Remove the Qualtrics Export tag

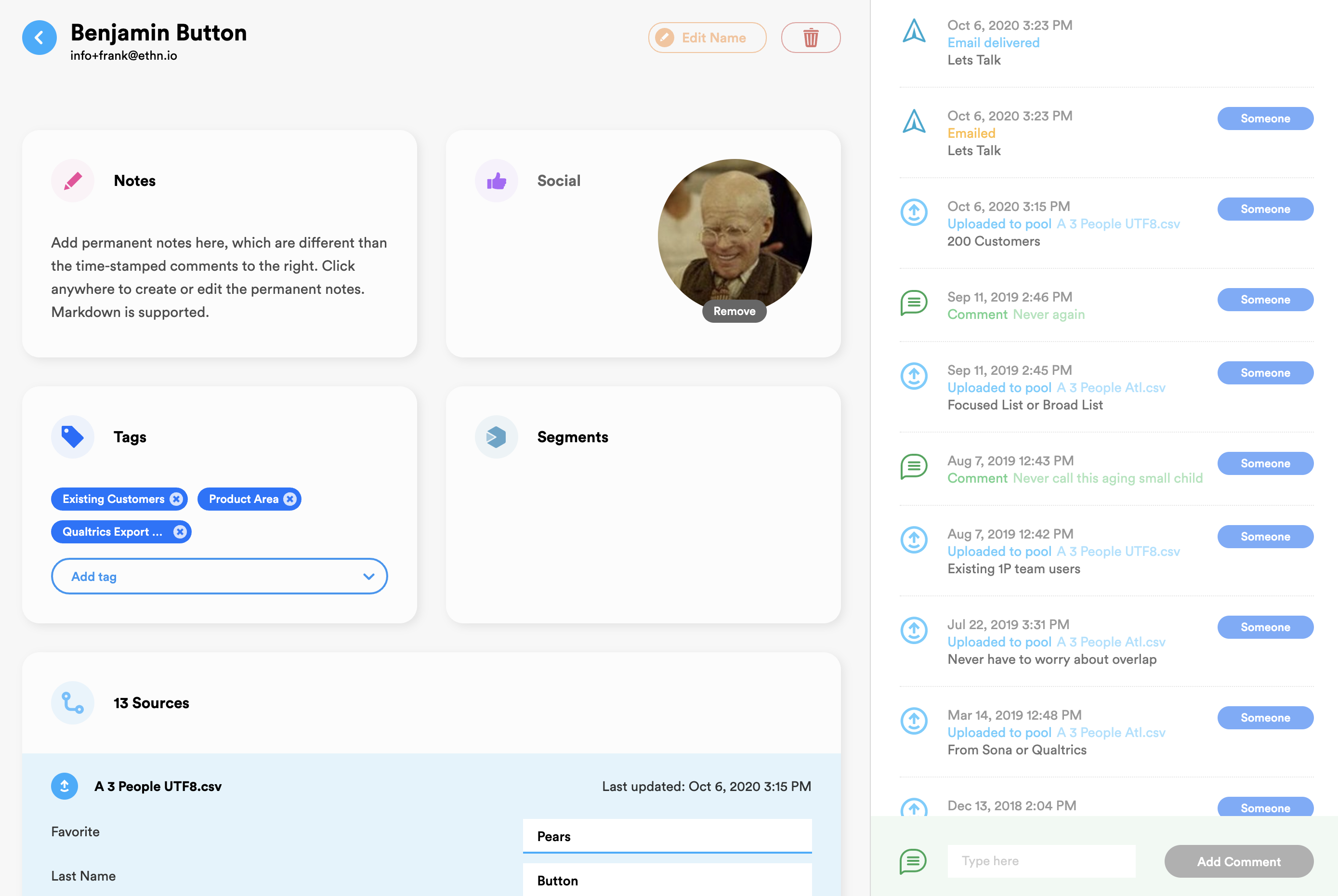point(180,532)
